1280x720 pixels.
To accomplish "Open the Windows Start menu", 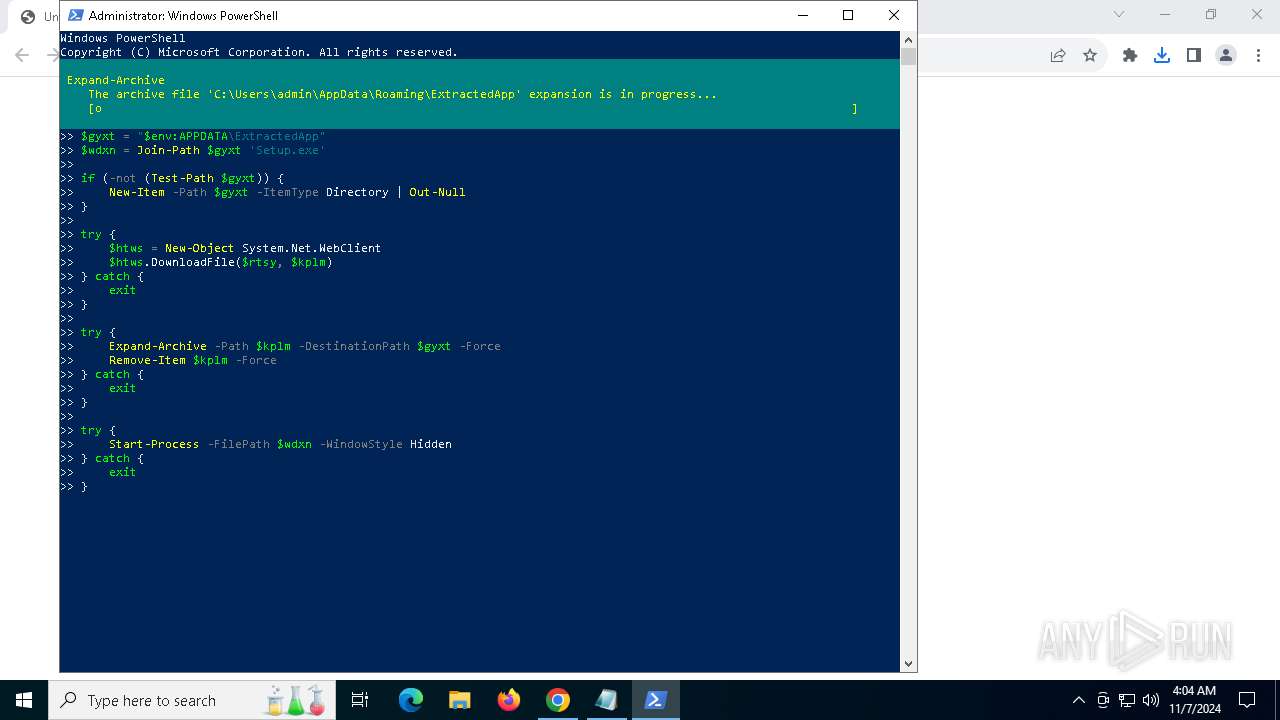I will point(24,700).
